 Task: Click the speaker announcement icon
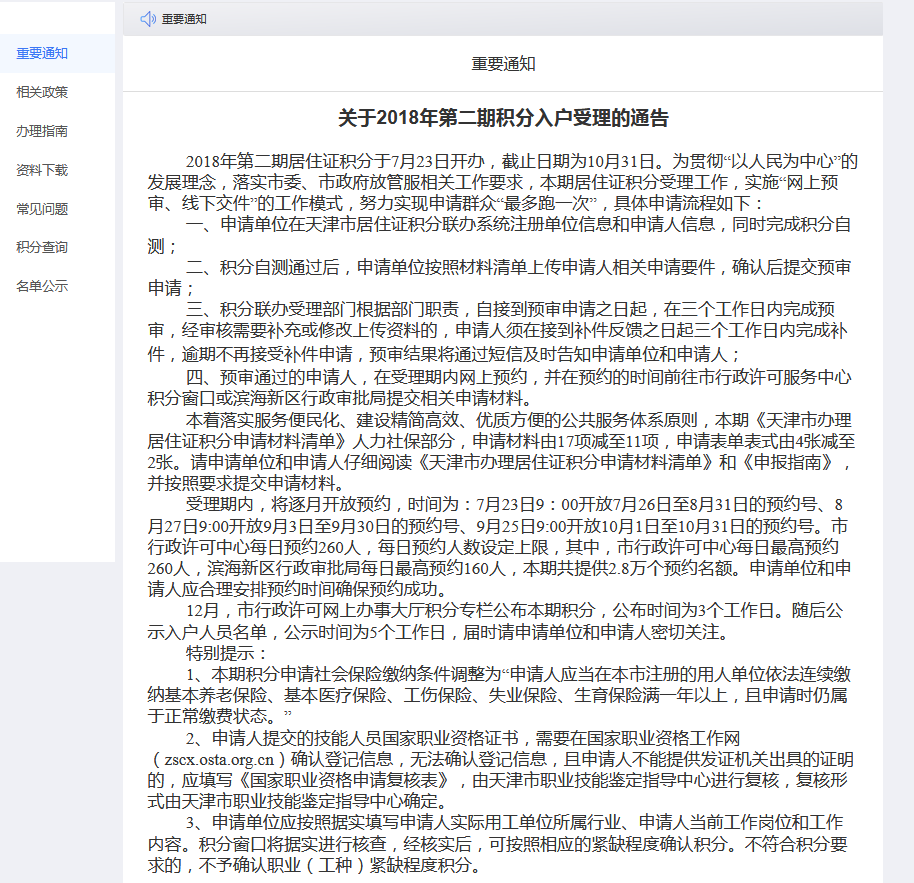click(x=148, y=19)
